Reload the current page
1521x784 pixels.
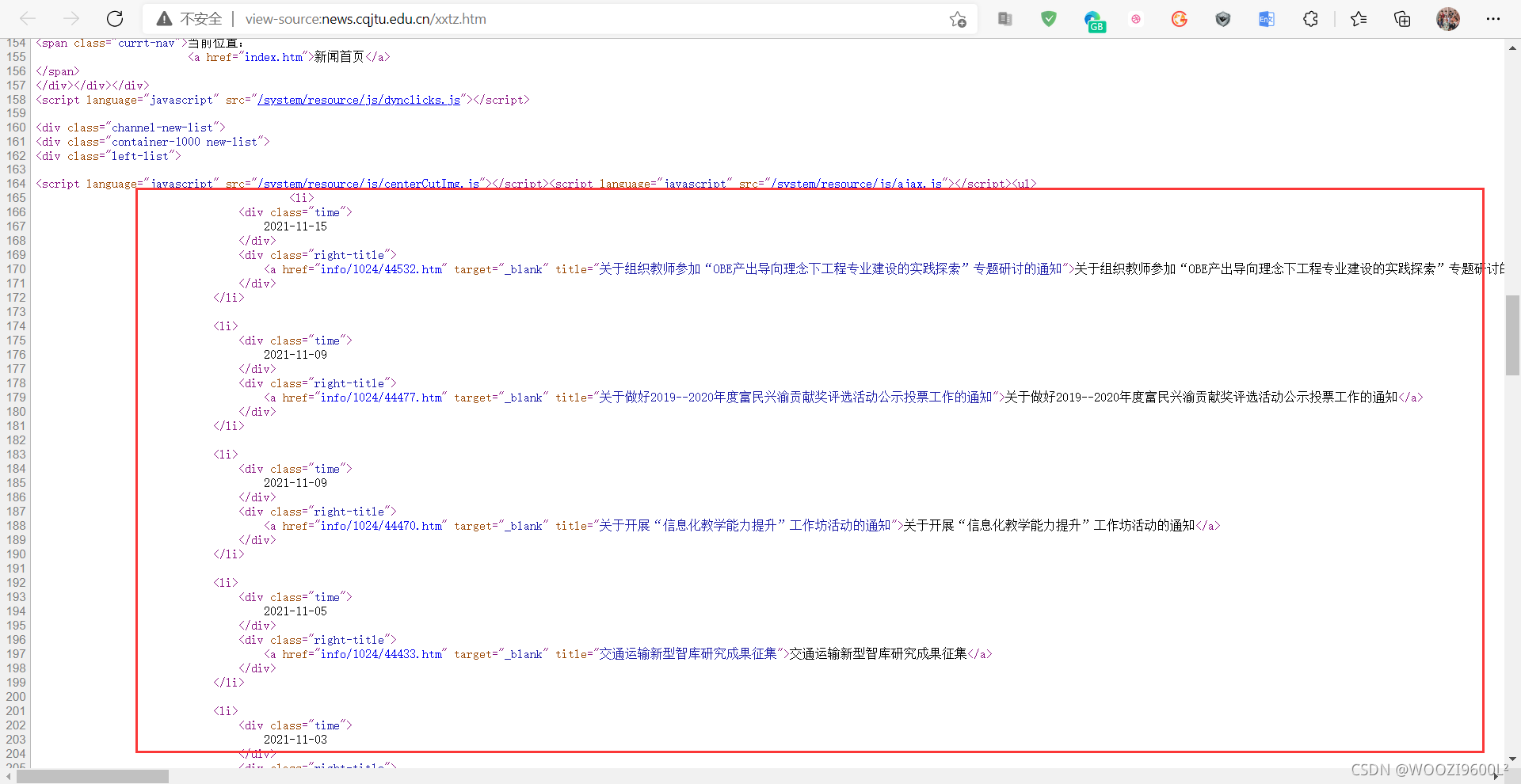pos(115,18)
